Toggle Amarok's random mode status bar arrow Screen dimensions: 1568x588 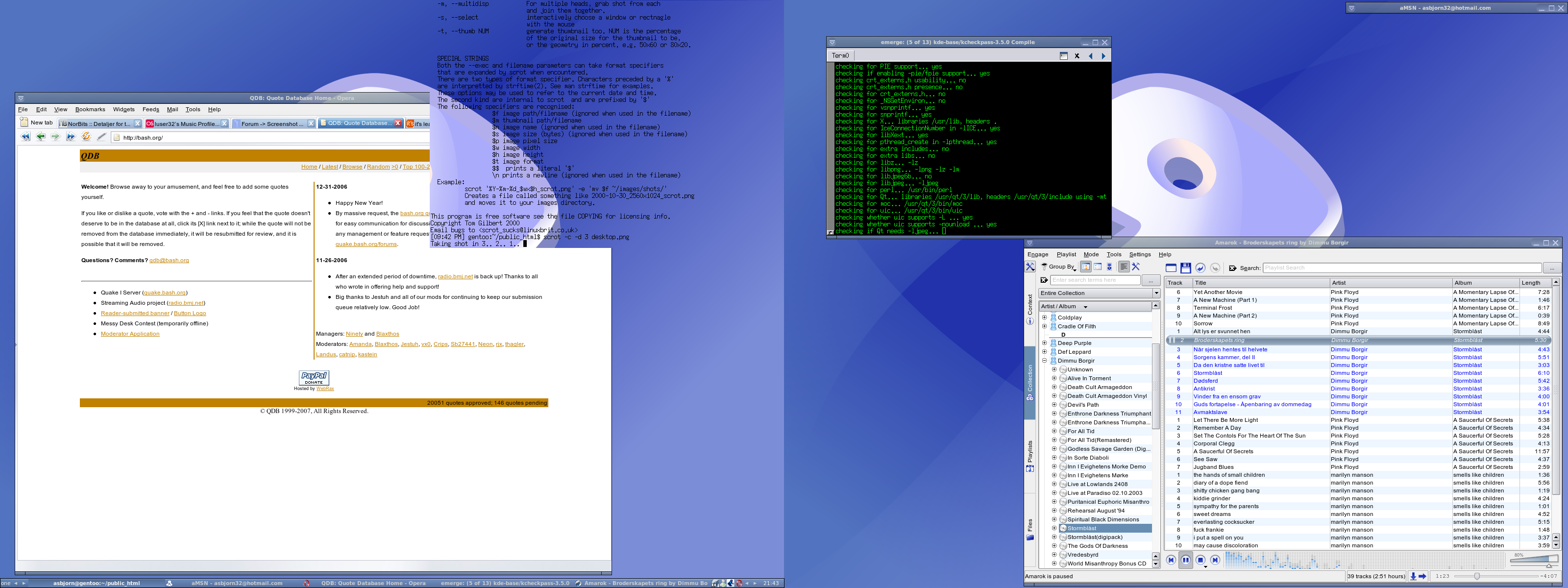click(1422, 576)
